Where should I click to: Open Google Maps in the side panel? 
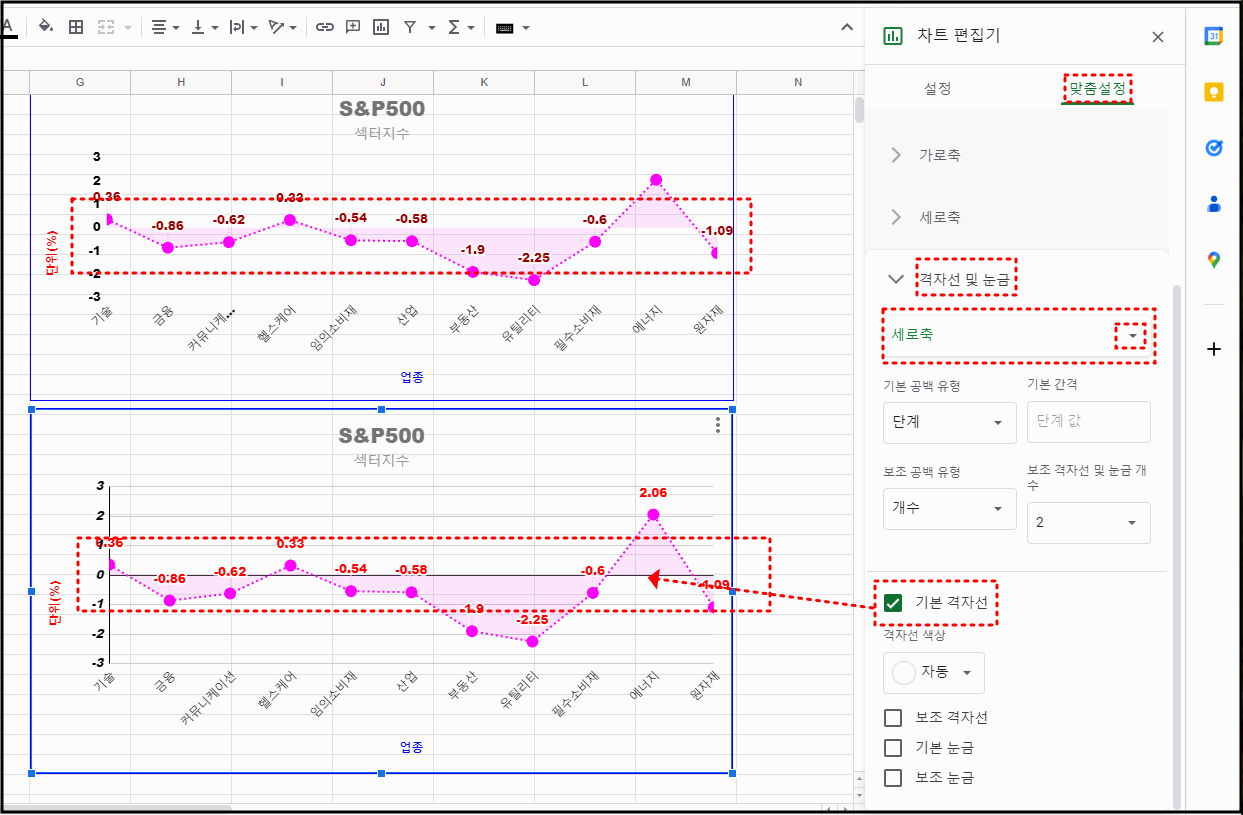(x=1214, y=260)
